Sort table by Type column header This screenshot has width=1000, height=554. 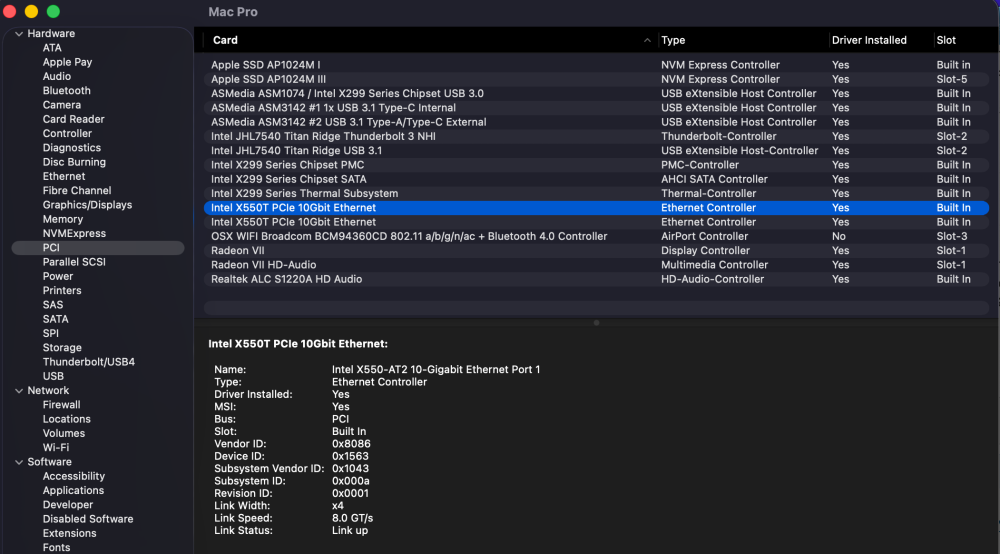tap(673, 40)
